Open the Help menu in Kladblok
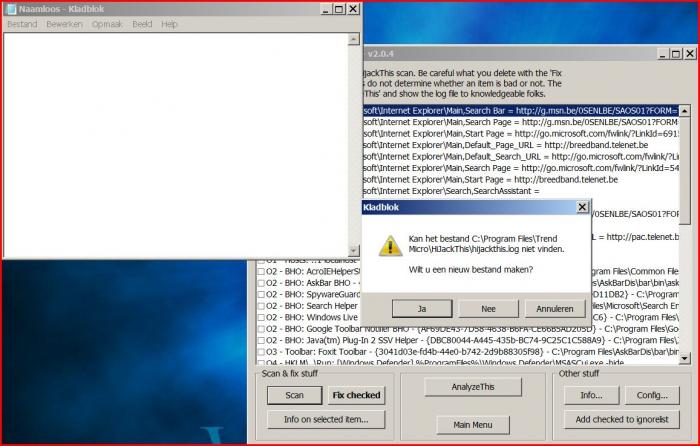 (x=169, y=24)
